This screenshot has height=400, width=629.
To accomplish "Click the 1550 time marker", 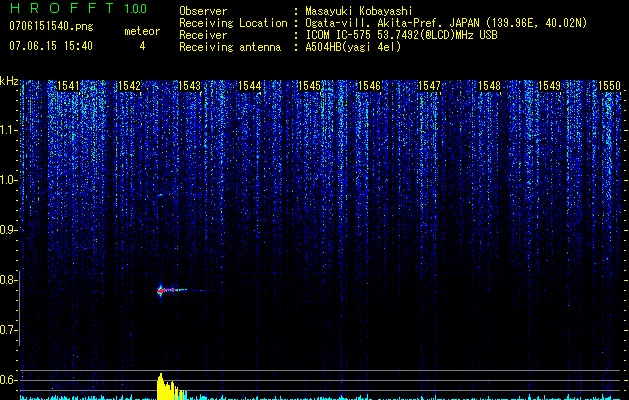I will (x=609, y=85).
